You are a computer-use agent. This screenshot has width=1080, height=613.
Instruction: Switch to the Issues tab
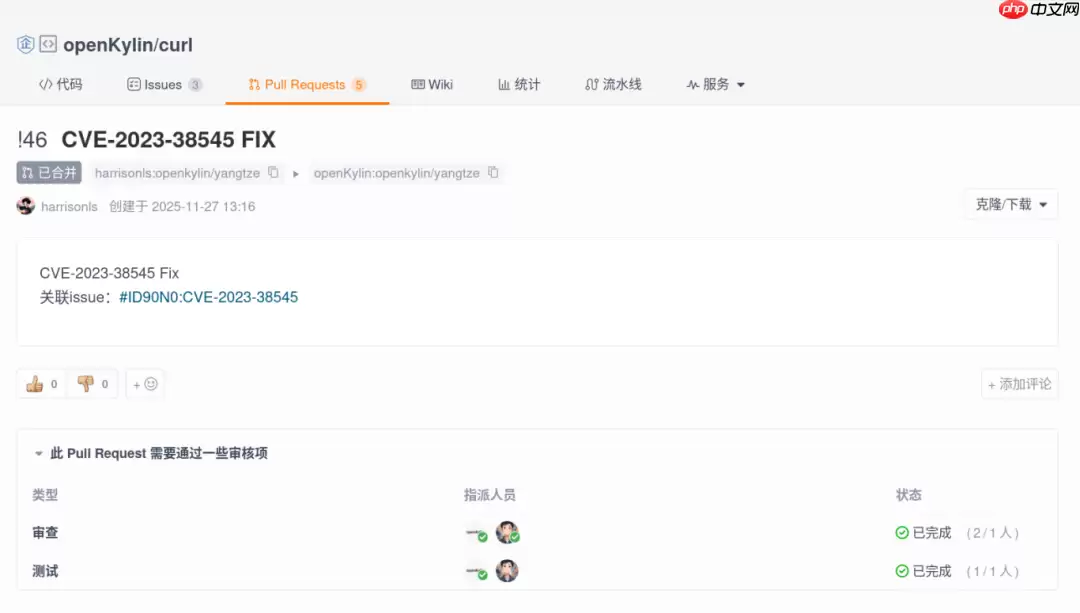point(164,85)
